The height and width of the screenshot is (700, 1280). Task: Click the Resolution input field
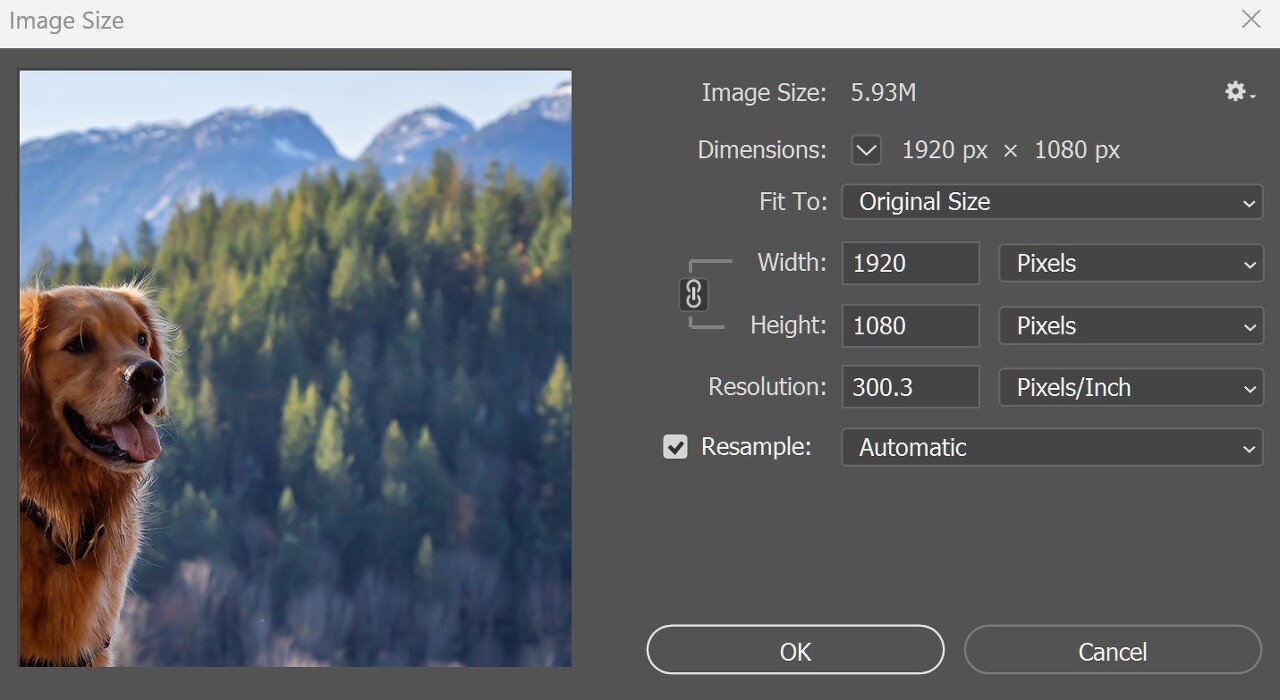coord(910,387)
